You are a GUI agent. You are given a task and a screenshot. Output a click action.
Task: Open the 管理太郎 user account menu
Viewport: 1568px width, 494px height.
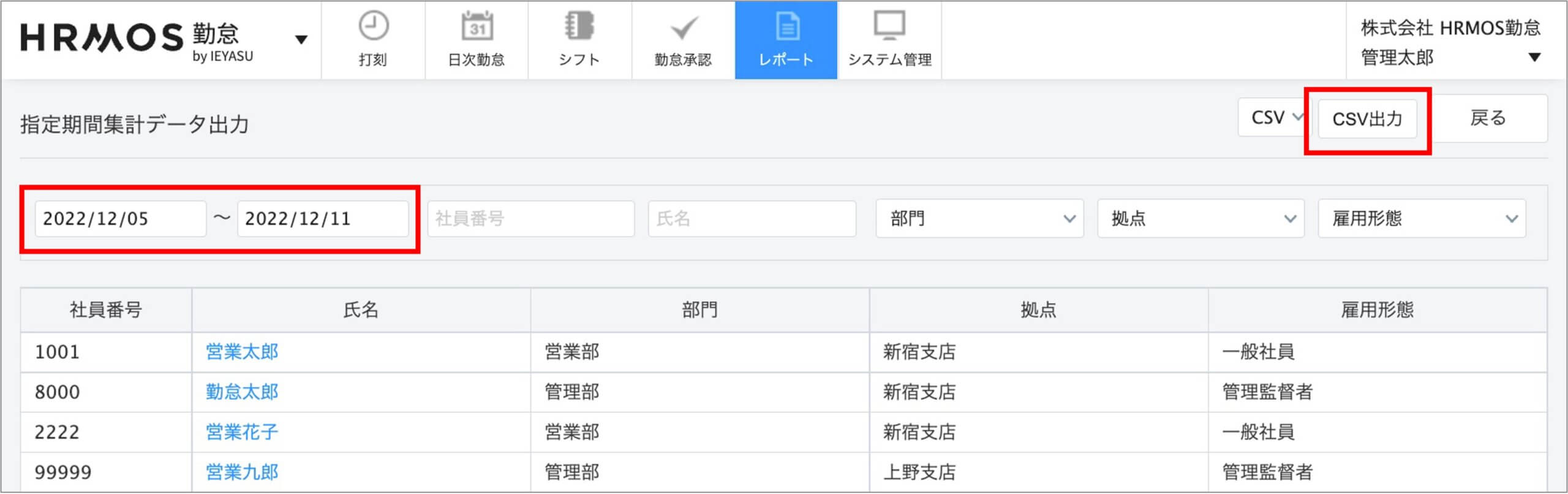click(1450, 43)
